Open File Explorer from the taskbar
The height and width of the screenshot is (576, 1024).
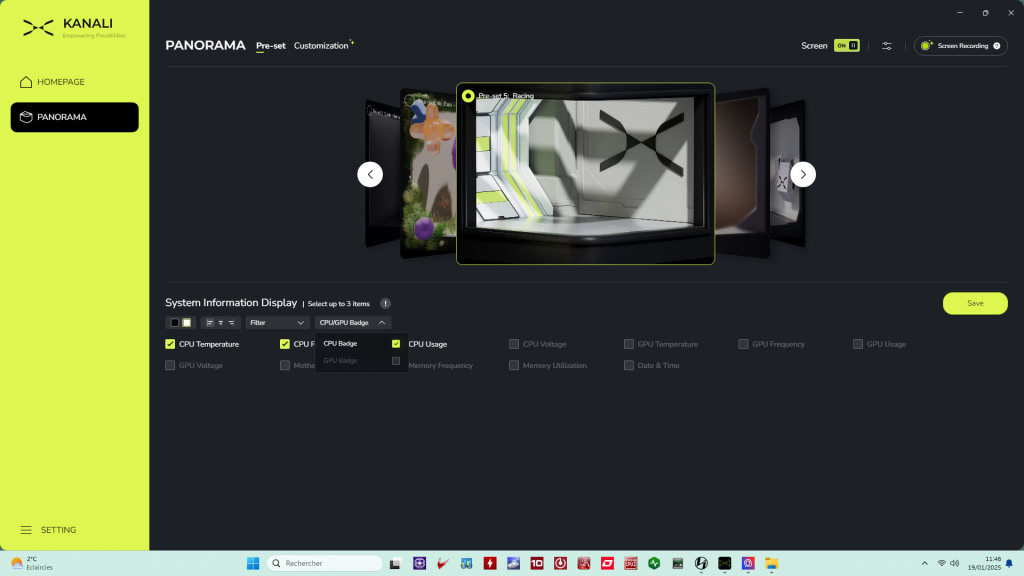(771, 563)
